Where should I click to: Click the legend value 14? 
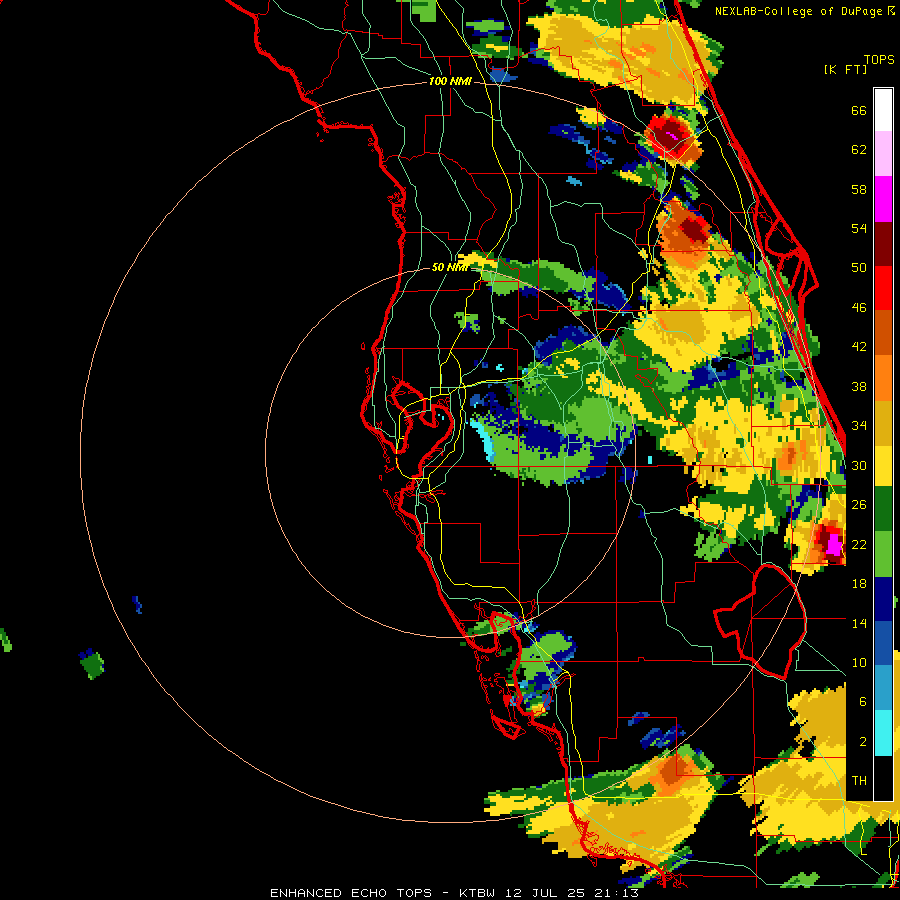859,623
